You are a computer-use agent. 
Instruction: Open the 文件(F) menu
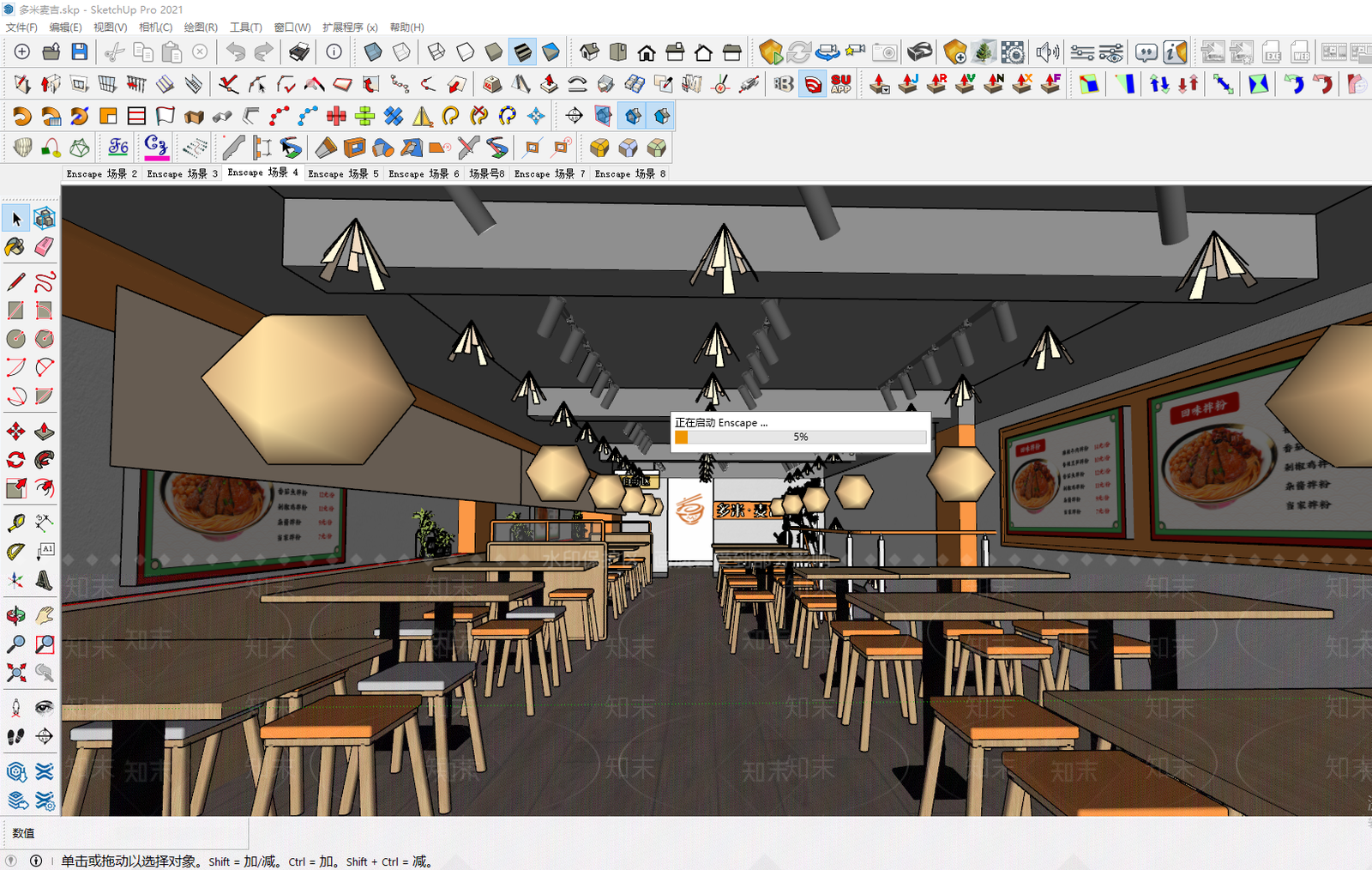(21, 27)
